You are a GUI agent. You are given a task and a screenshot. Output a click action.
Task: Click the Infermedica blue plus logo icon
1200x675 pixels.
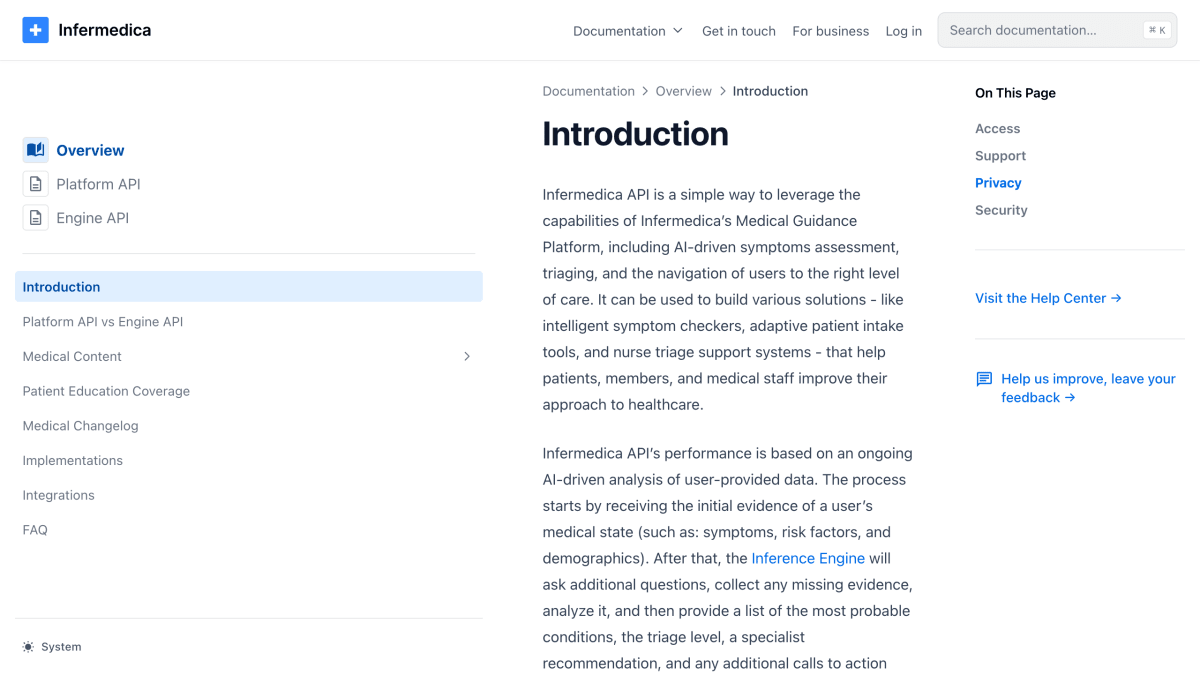(x=36, y=30)
